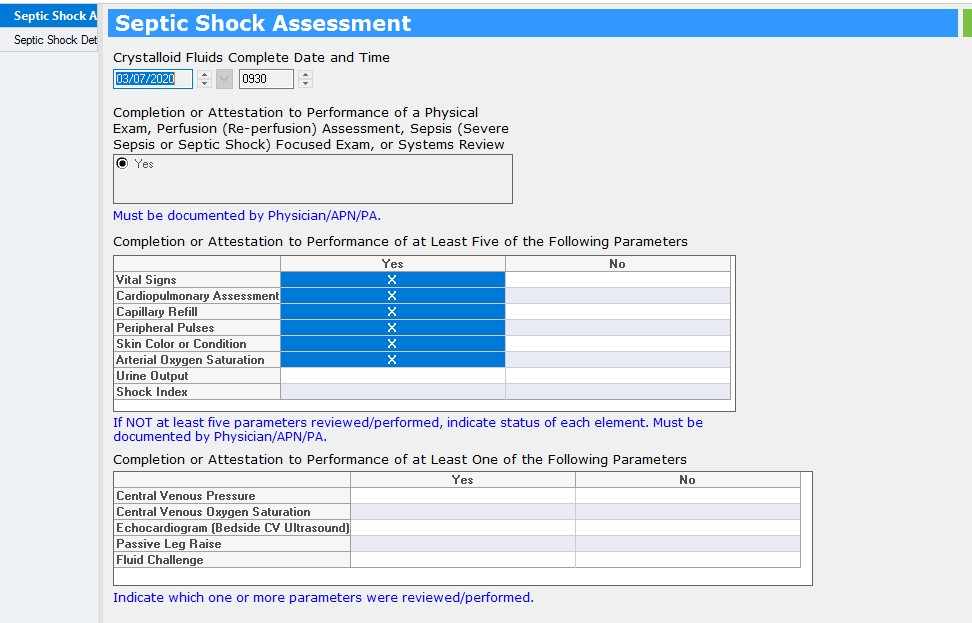This screenshot has height=623, width=972.
Task: Click the Septic Shock Assessment blue header
Action: (532, 23)
